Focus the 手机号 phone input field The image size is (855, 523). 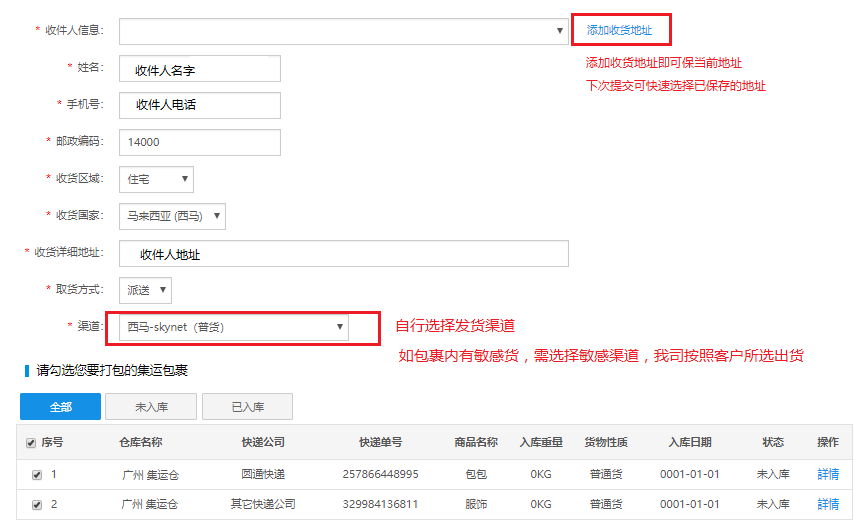pos(199,105)
